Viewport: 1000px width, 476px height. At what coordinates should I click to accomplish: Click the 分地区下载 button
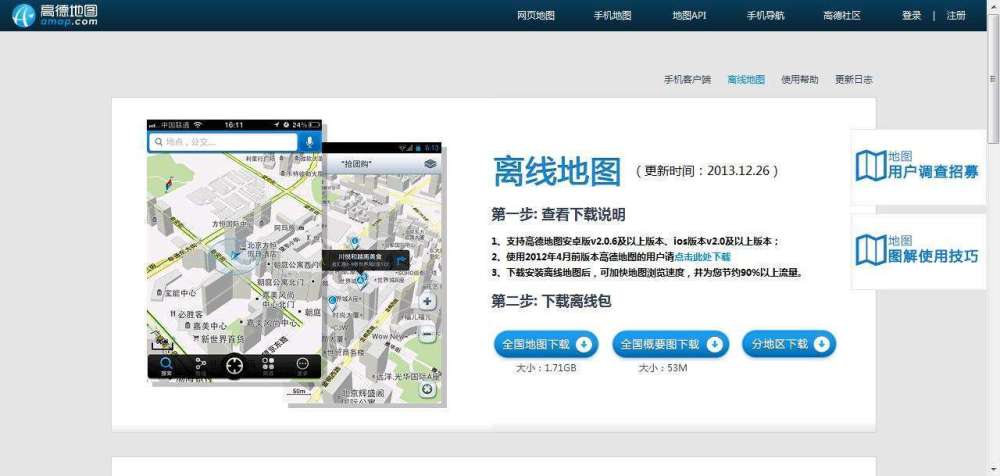coord(789,345)
